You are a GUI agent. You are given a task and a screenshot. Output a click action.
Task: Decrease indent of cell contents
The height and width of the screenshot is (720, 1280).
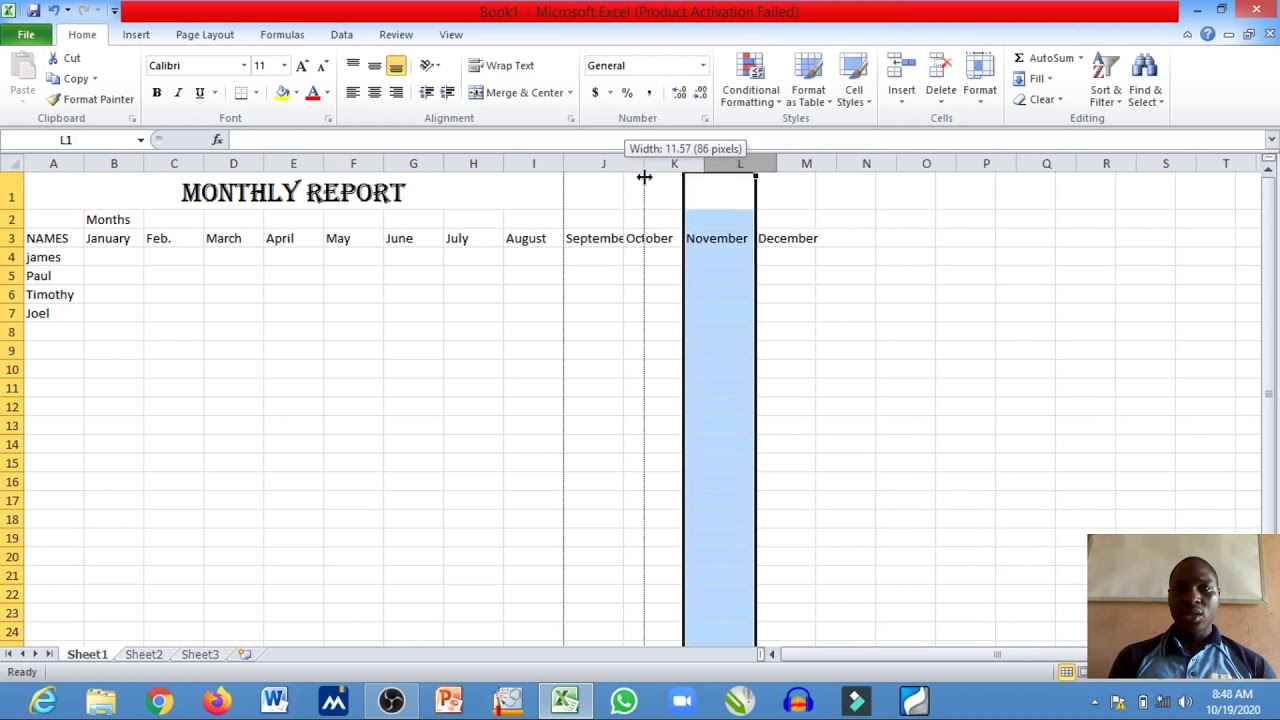click(427, 93)
